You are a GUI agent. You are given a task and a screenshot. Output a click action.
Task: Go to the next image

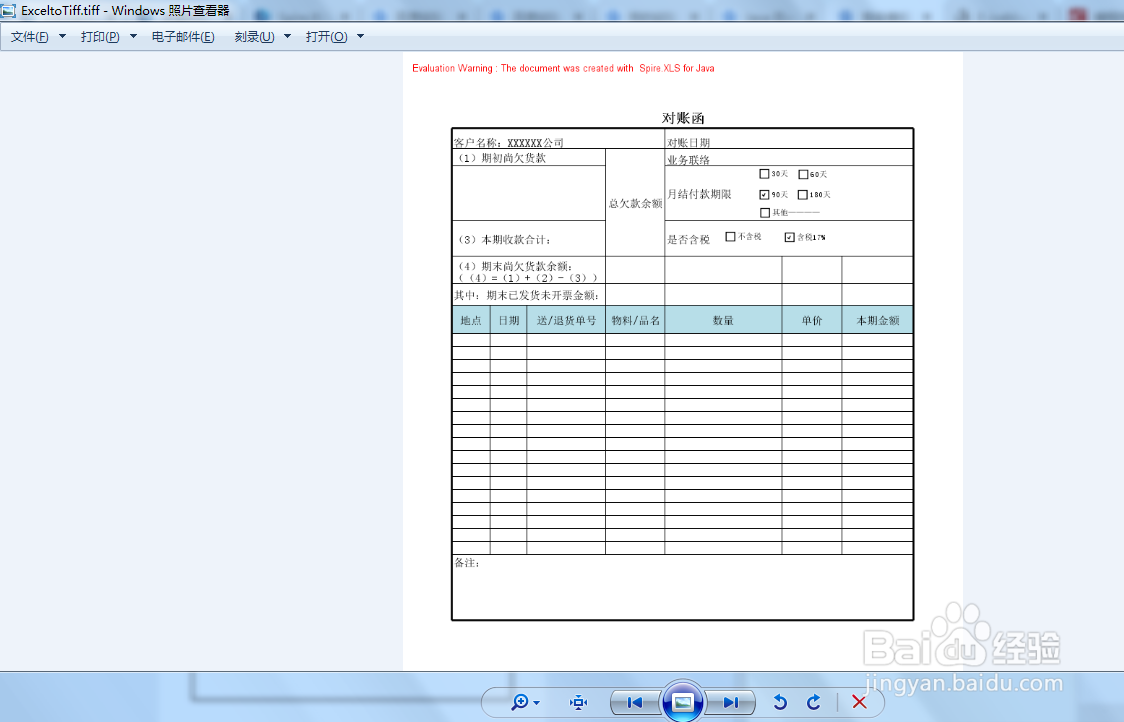[x=731, y=702]
